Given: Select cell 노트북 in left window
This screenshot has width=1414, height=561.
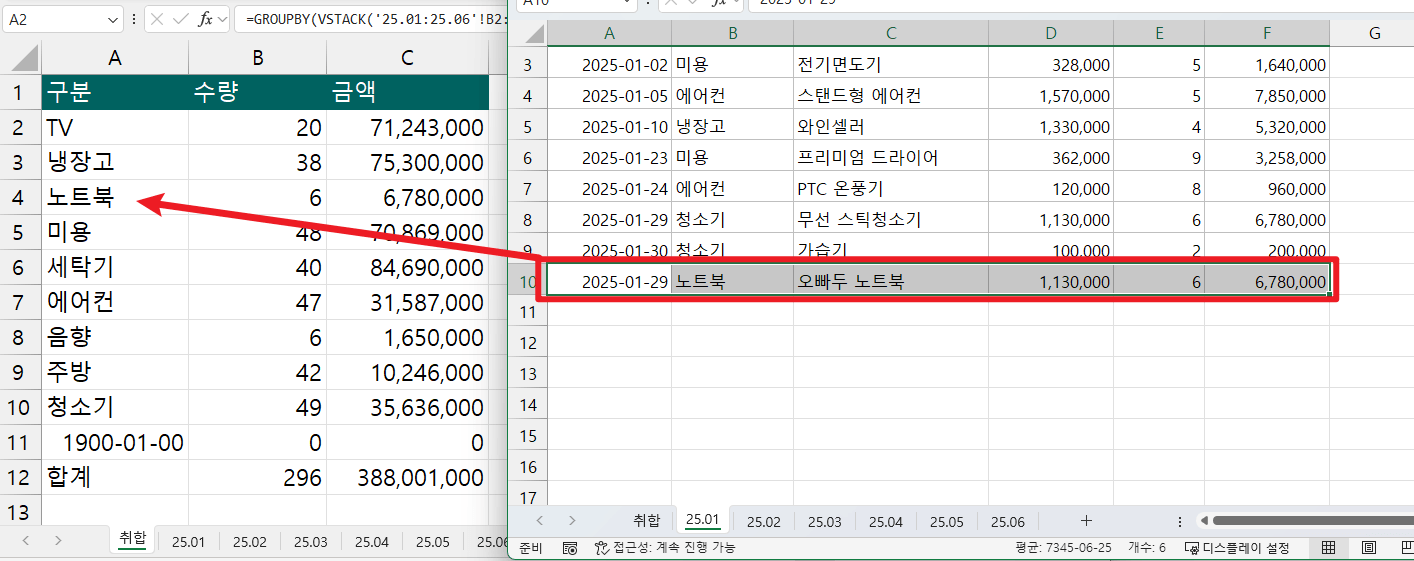Looking at the screenshot, I should pyautogui.click(x=115, y=198).
